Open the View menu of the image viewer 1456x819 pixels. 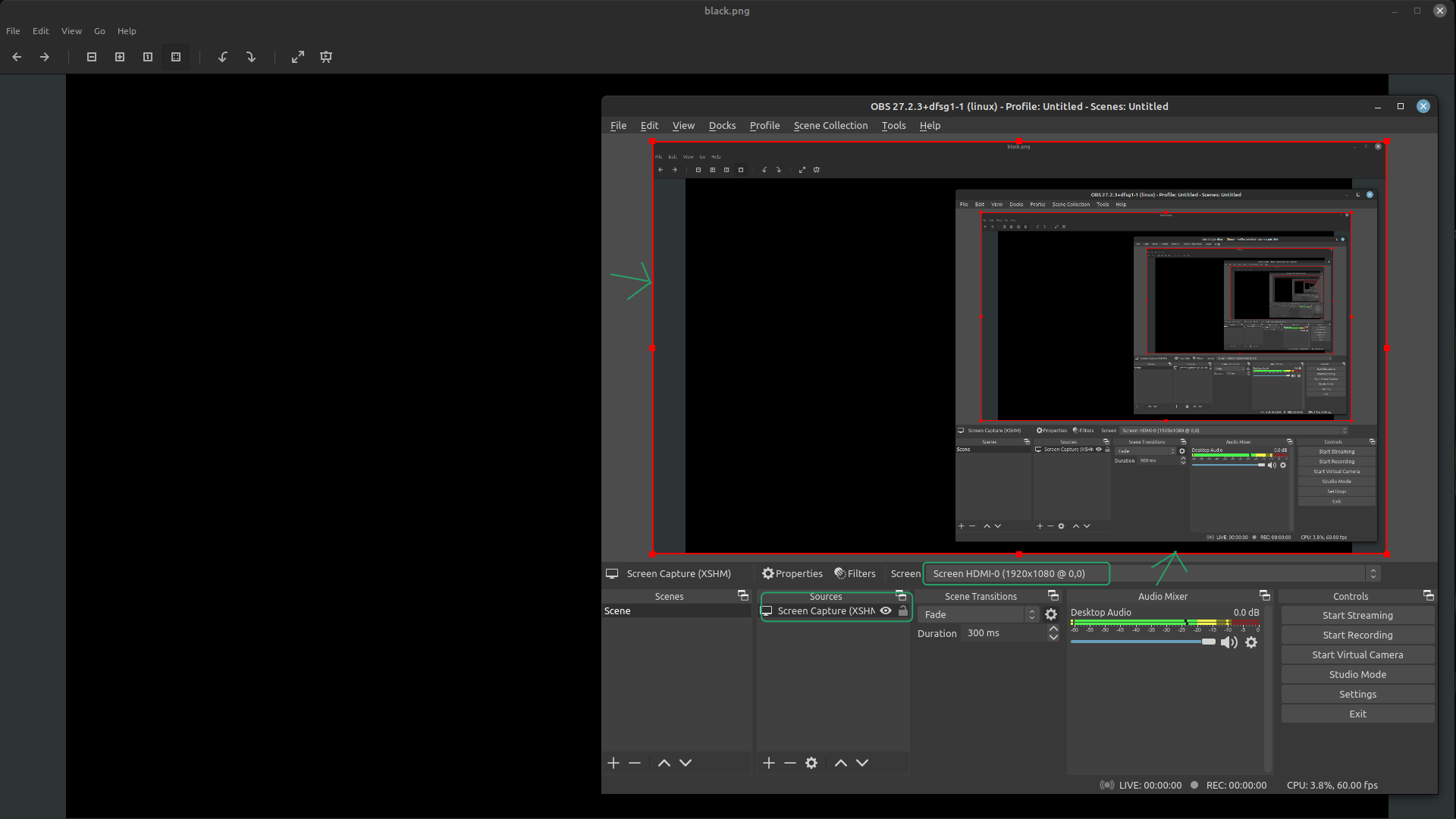pyautogui.click(x=71, y=31)
